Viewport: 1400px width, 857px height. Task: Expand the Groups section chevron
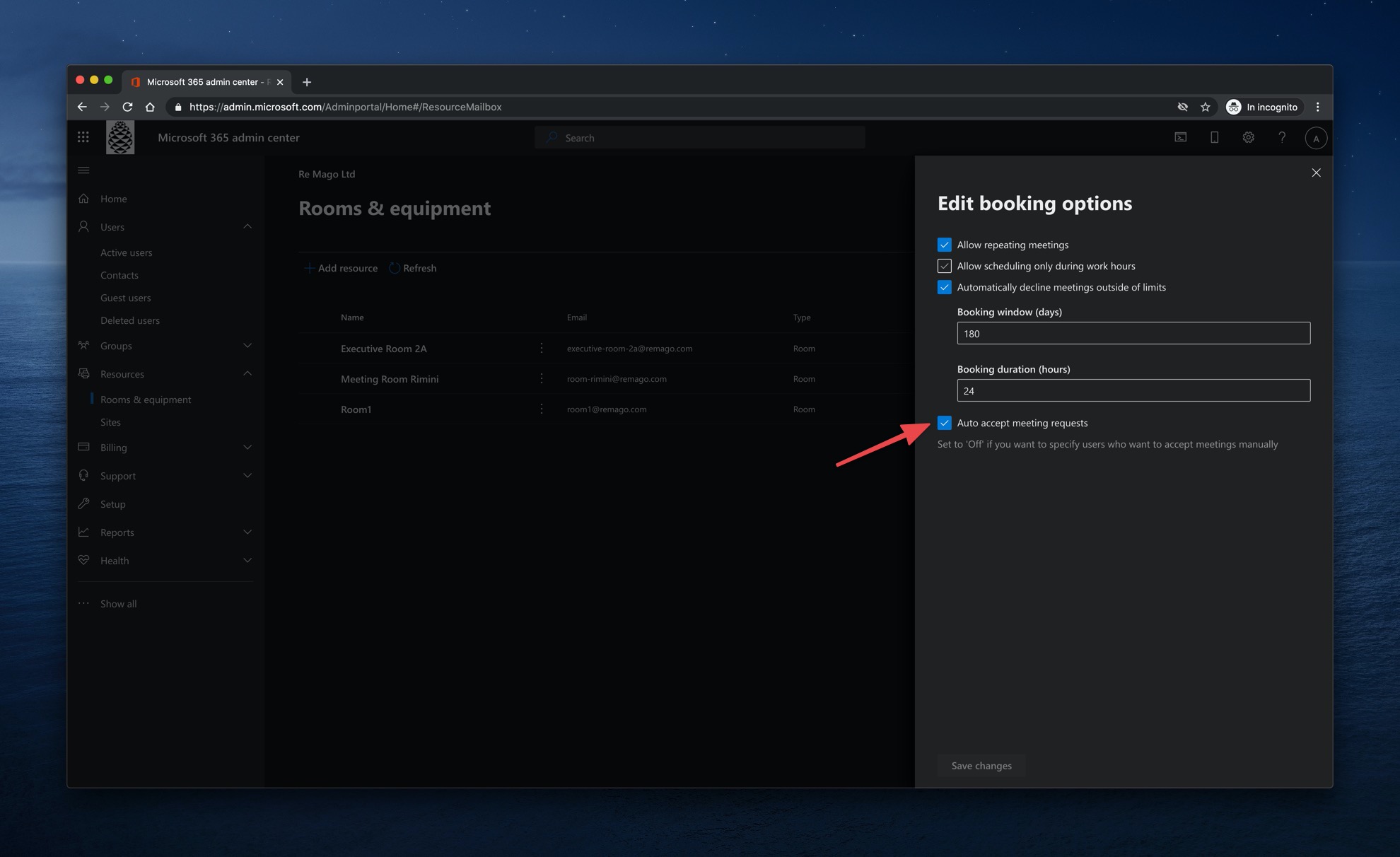[x=247, y=345]
